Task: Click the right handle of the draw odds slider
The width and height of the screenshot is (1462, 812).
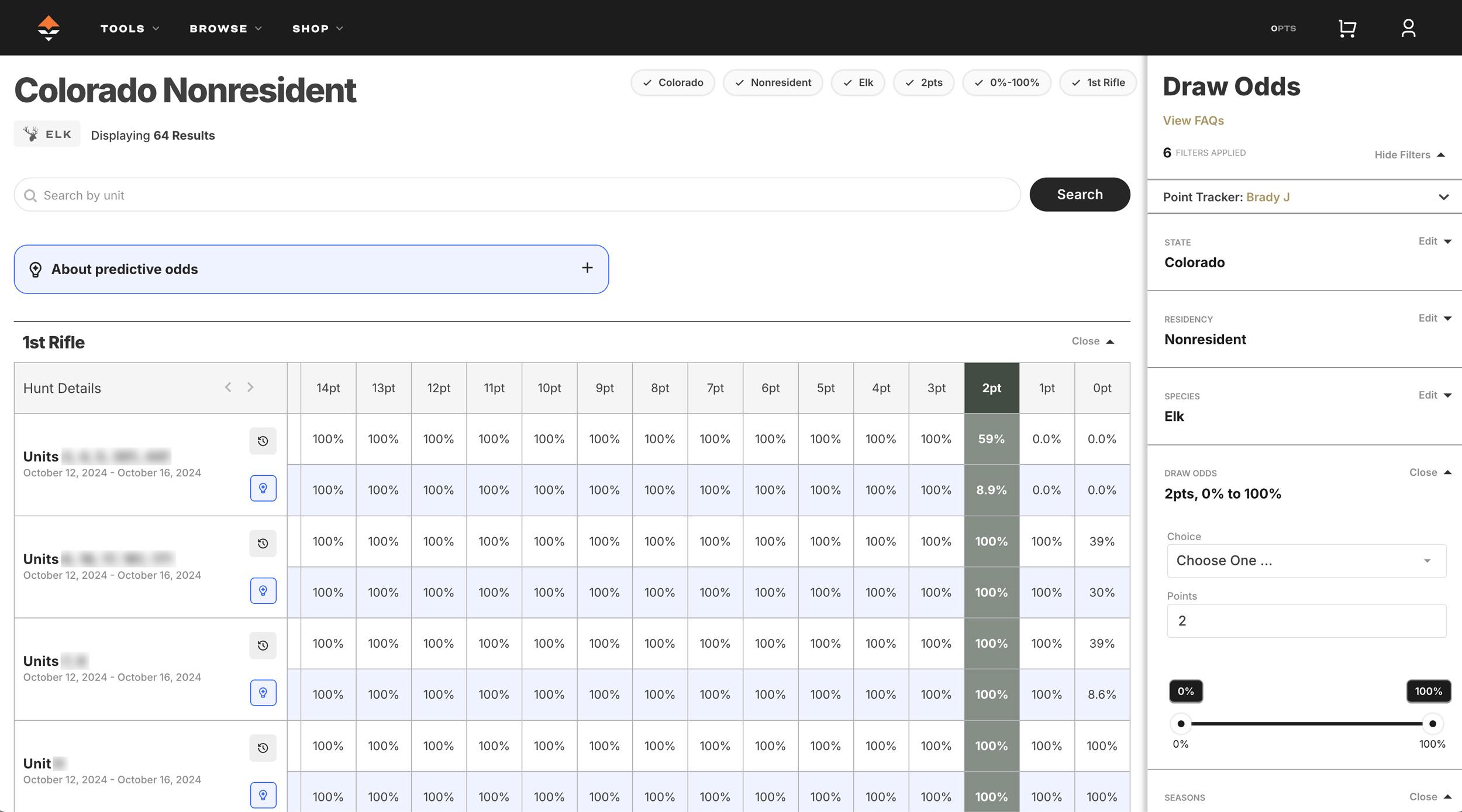Action: (1432, 723)
